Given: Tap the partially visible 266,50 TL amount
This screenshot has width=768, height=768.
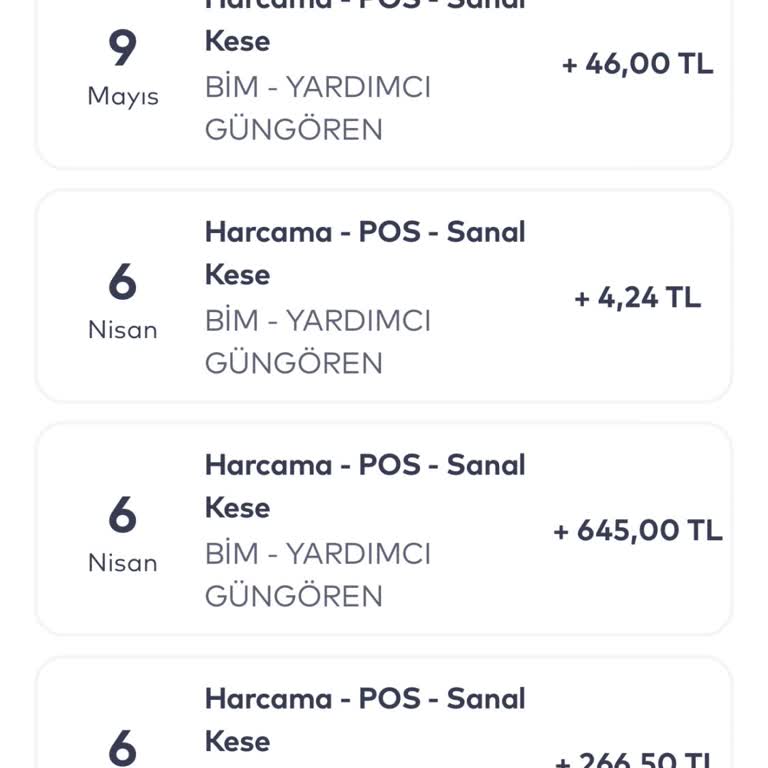Looking at the screenshot, I should 637,760.
